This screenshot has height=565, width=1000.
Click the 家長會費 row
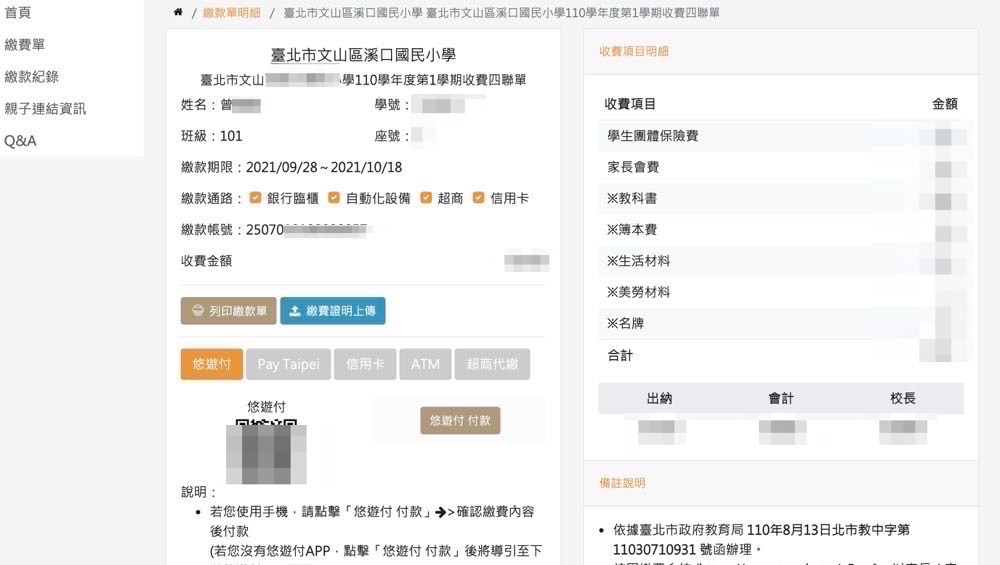(781, 167)
